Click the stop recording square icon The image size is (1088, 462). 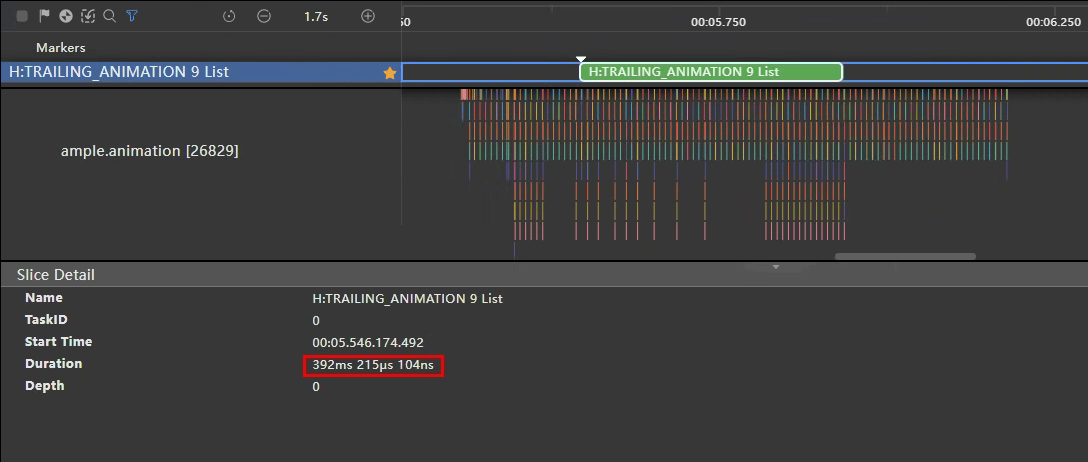point(22,16)
